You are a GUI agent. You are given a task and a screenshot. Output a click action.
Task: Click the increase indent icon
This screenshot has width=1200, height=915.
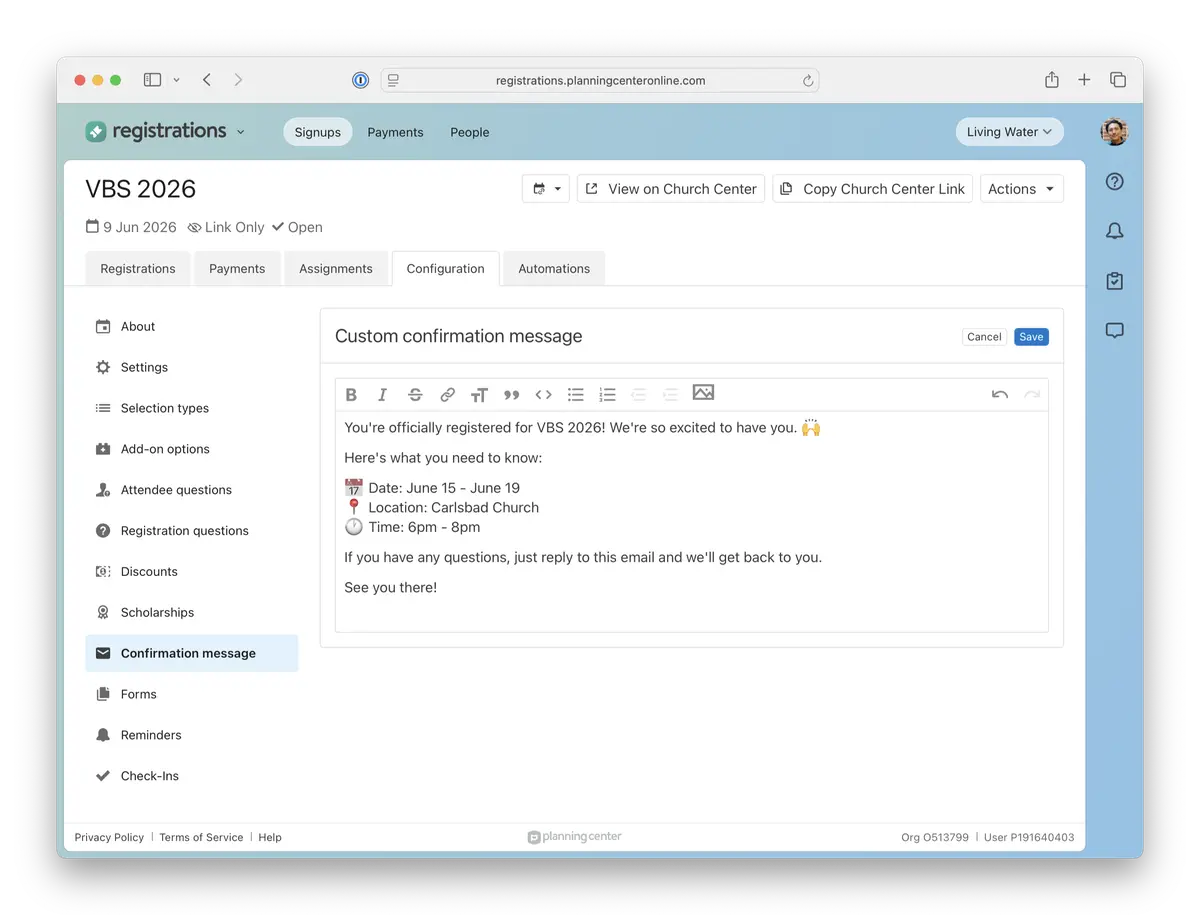671,395
